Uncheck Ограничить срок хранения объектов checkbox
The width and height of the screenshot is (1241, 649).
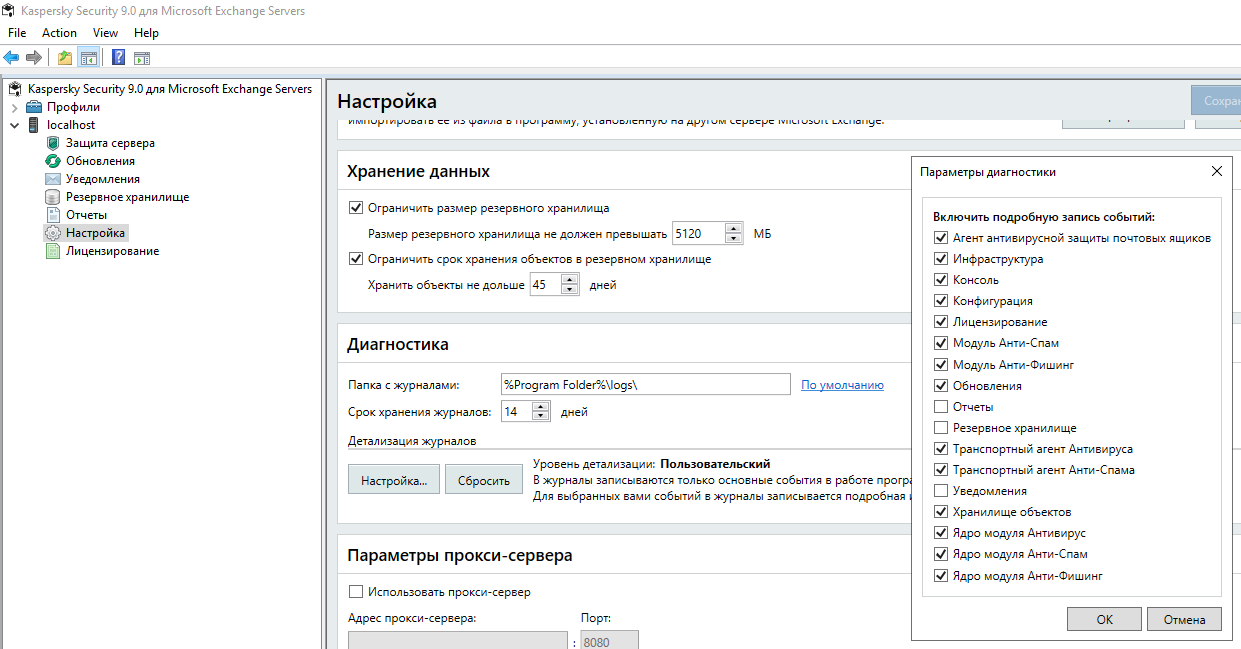click(x=355, y=259)
